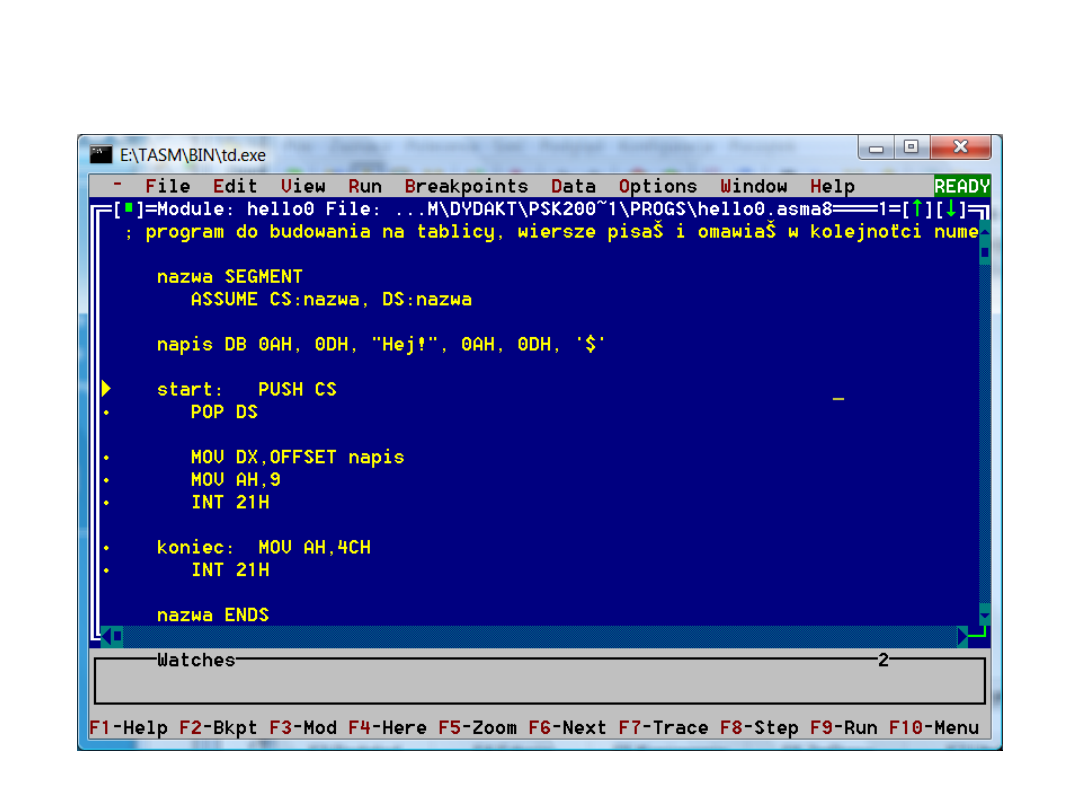Click the module window close box icon
Image resolution: width=1080 pixels, height=810 pixels.
click(x=128, y=209)
